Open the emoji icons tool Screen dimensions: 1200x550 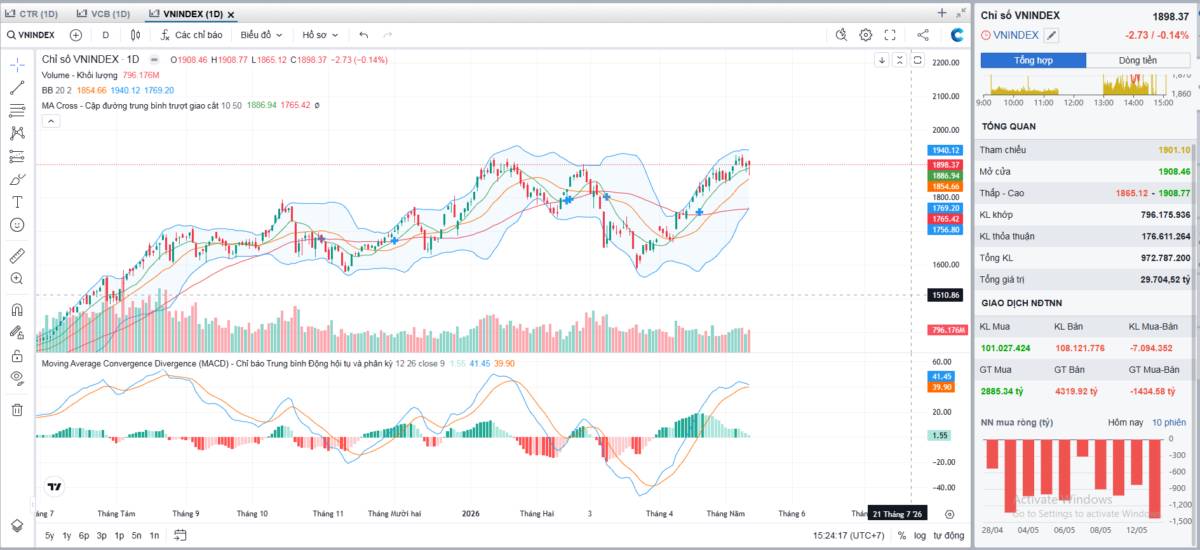pos(17,225)
